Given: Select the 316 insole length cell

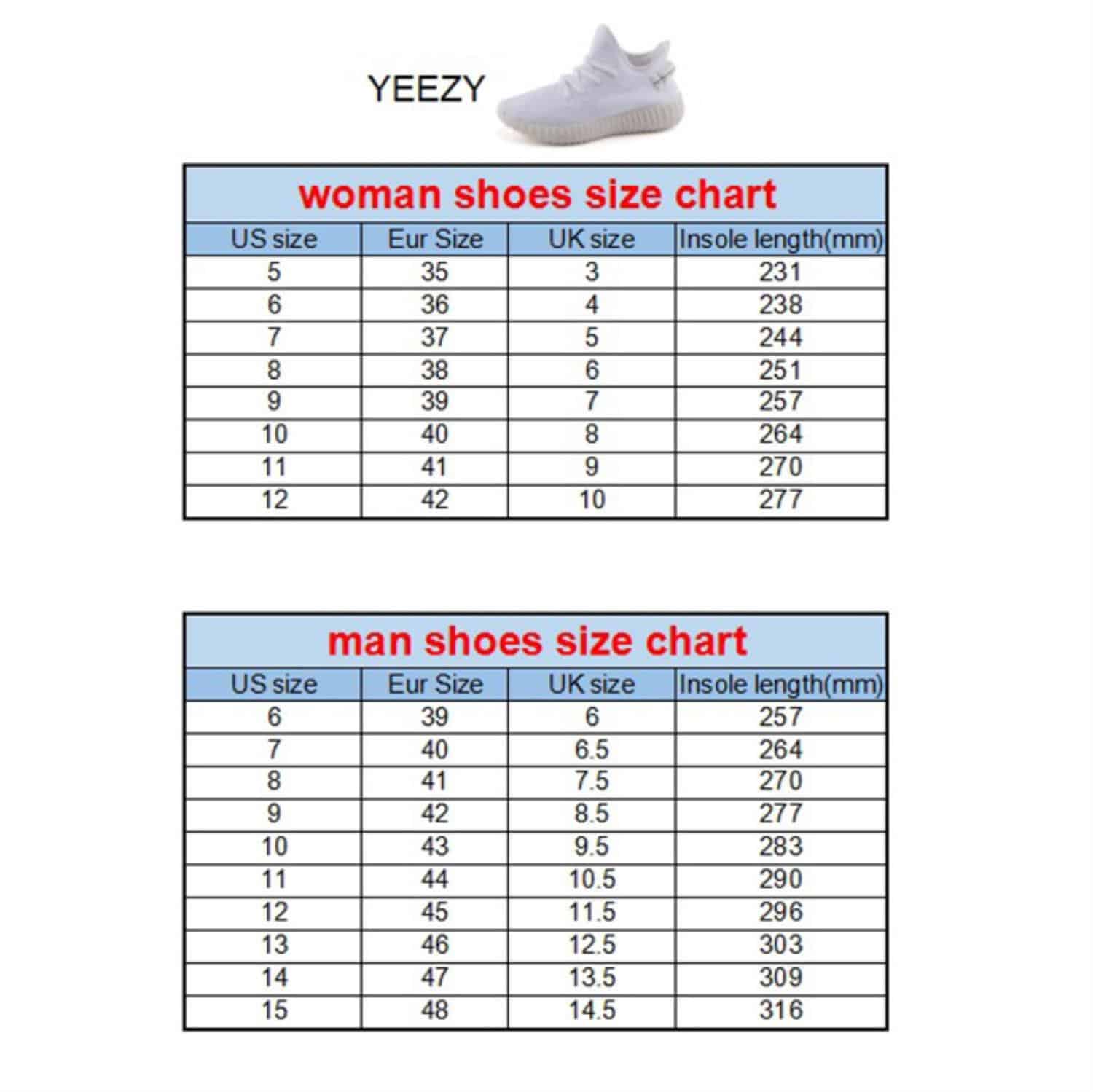Looking at the screenshot, I should click(780, 1010).
